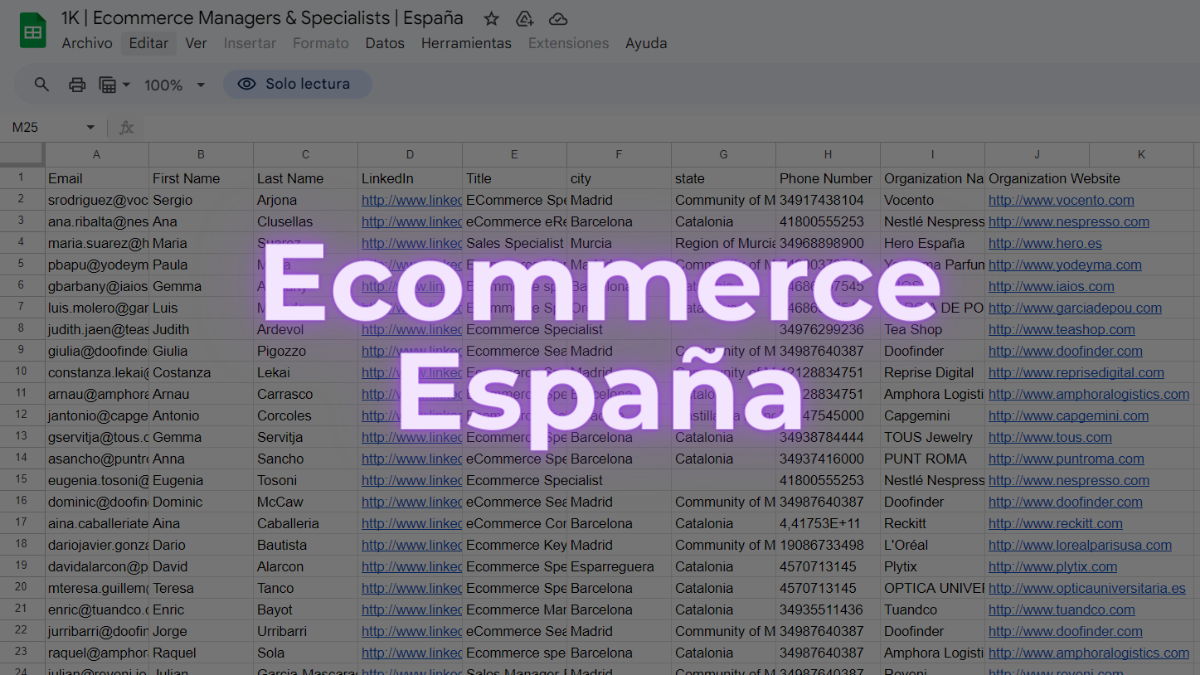This screenshot has height=675, width=1200.
Task: Select the 'PUNT ROMA' organization cell
Action: point(932,459)
